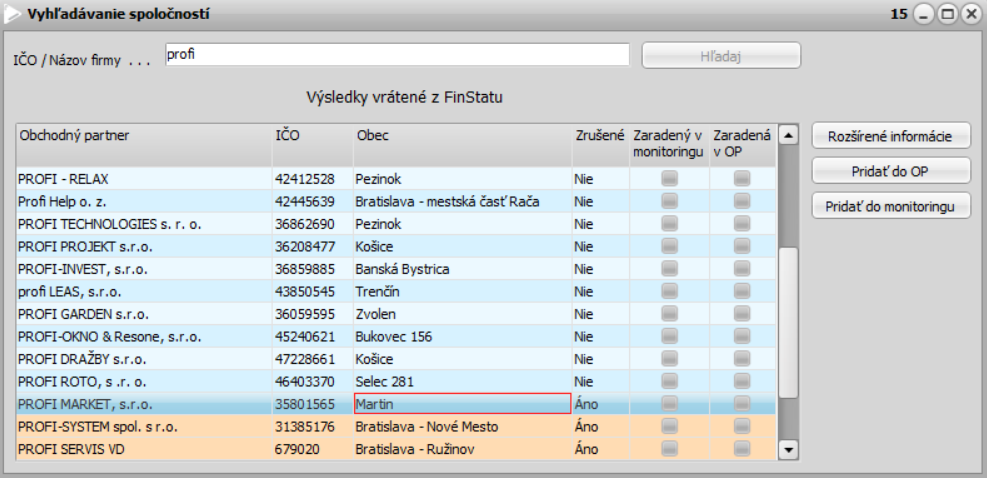987x478 pixels.
Task: Click Obec cell Zvolen
Action: [463, 314]
